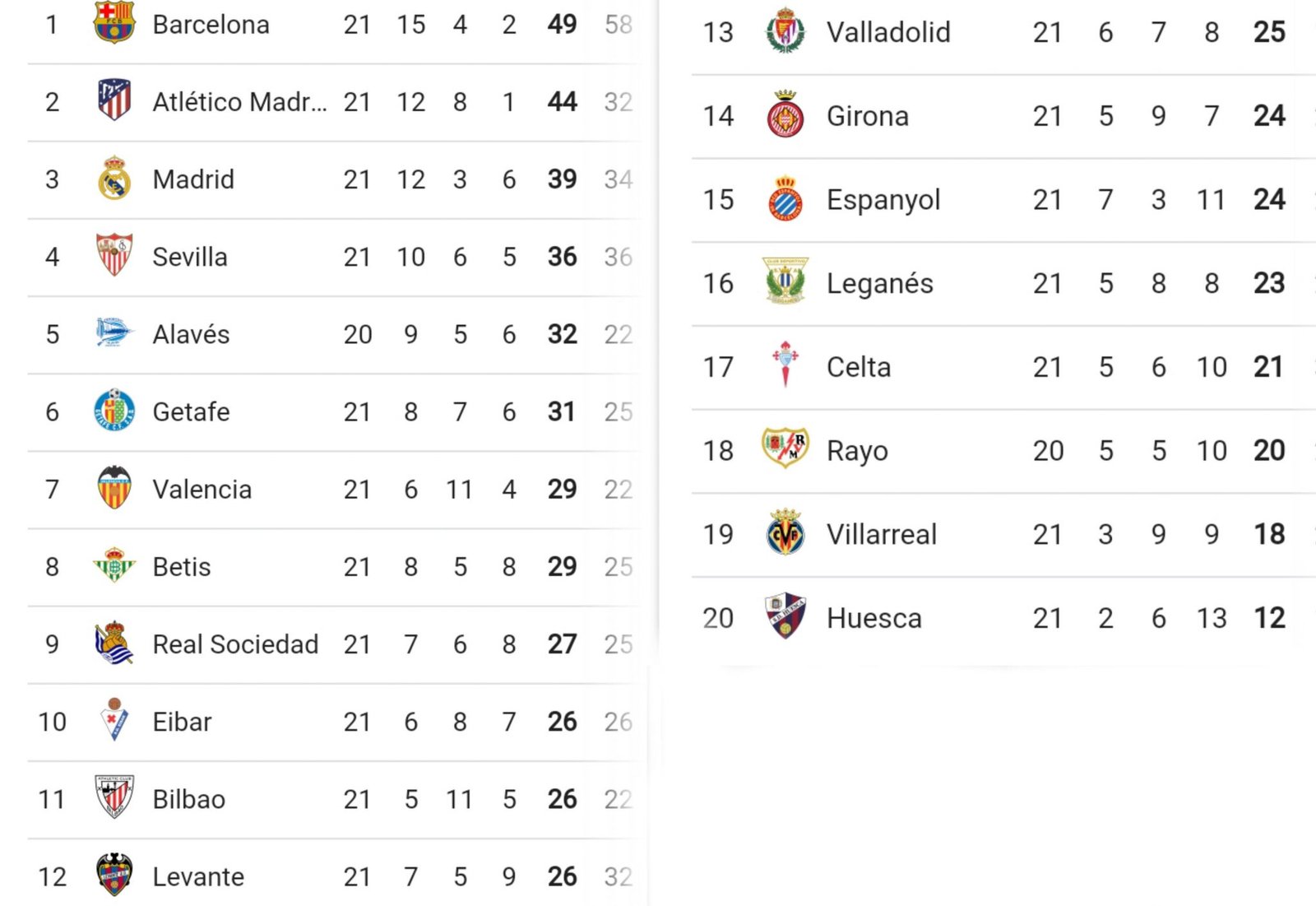Click the Barcelona club crest
Image resolution: width=1316 pixels, height=906 pixels.
point(114,22)
